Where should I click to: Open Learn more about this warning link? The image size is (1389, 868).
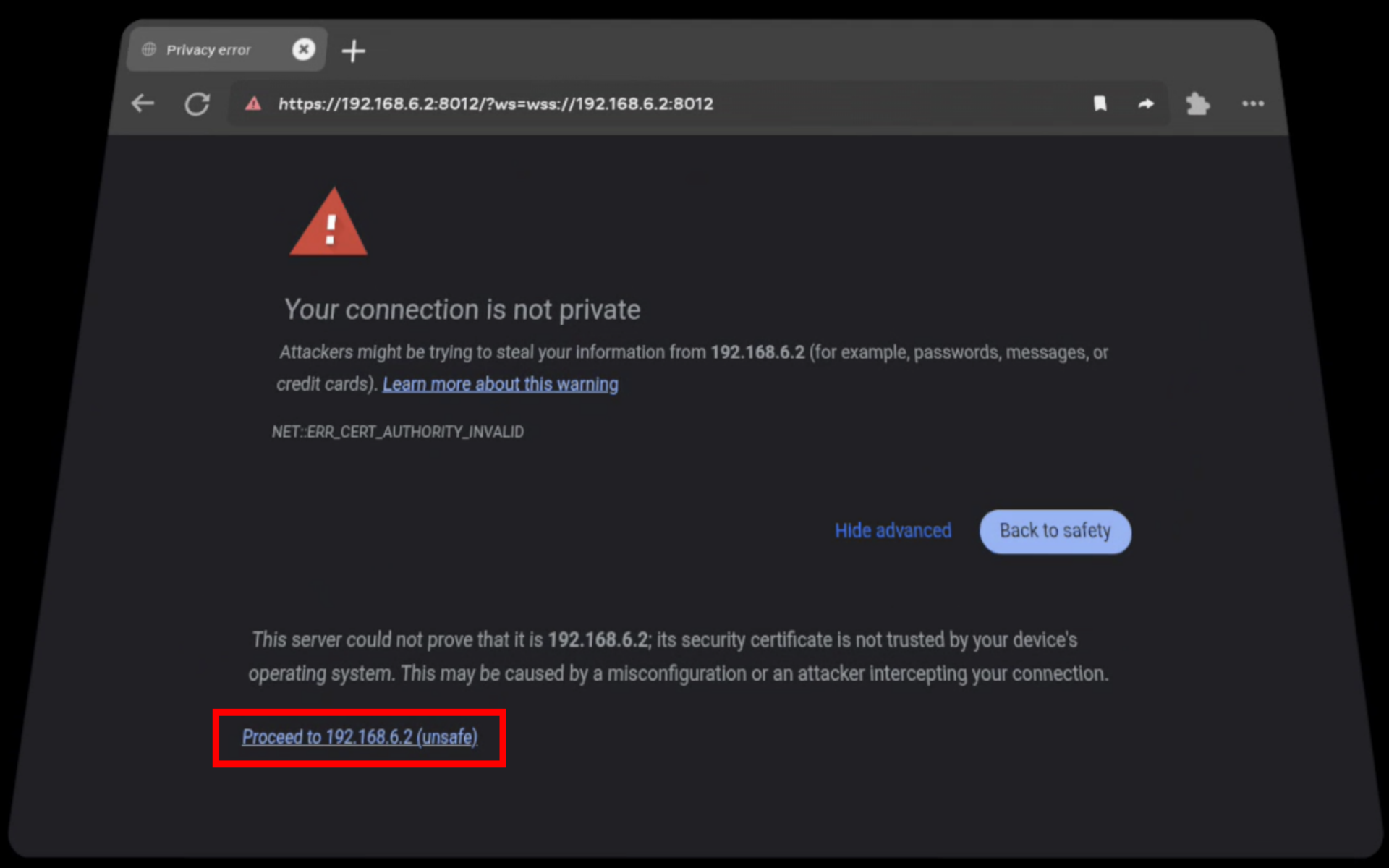[x=500, y=384]
